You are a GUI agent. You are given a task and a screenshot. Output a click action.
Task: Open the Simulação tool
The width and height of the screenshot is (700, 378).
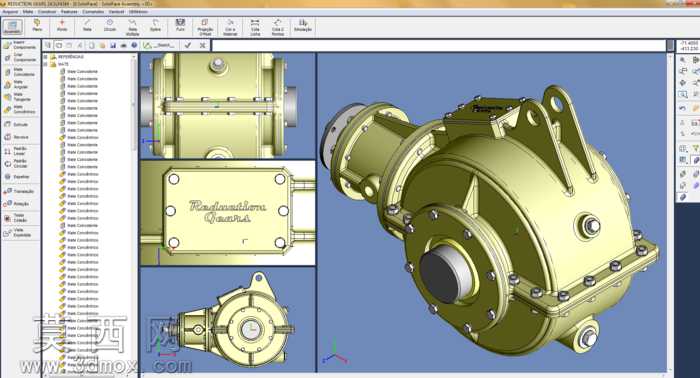coord(303,25)
